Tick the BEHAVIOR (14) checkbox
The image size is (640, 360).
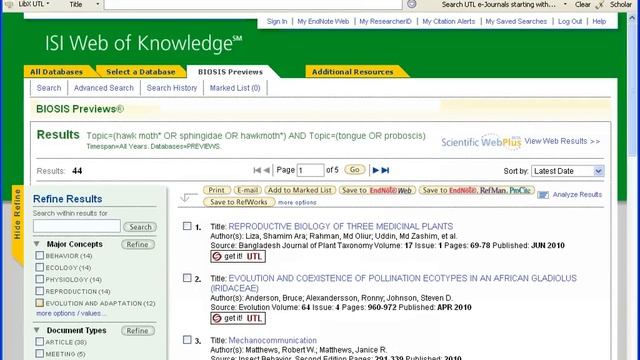coord(40,256)
